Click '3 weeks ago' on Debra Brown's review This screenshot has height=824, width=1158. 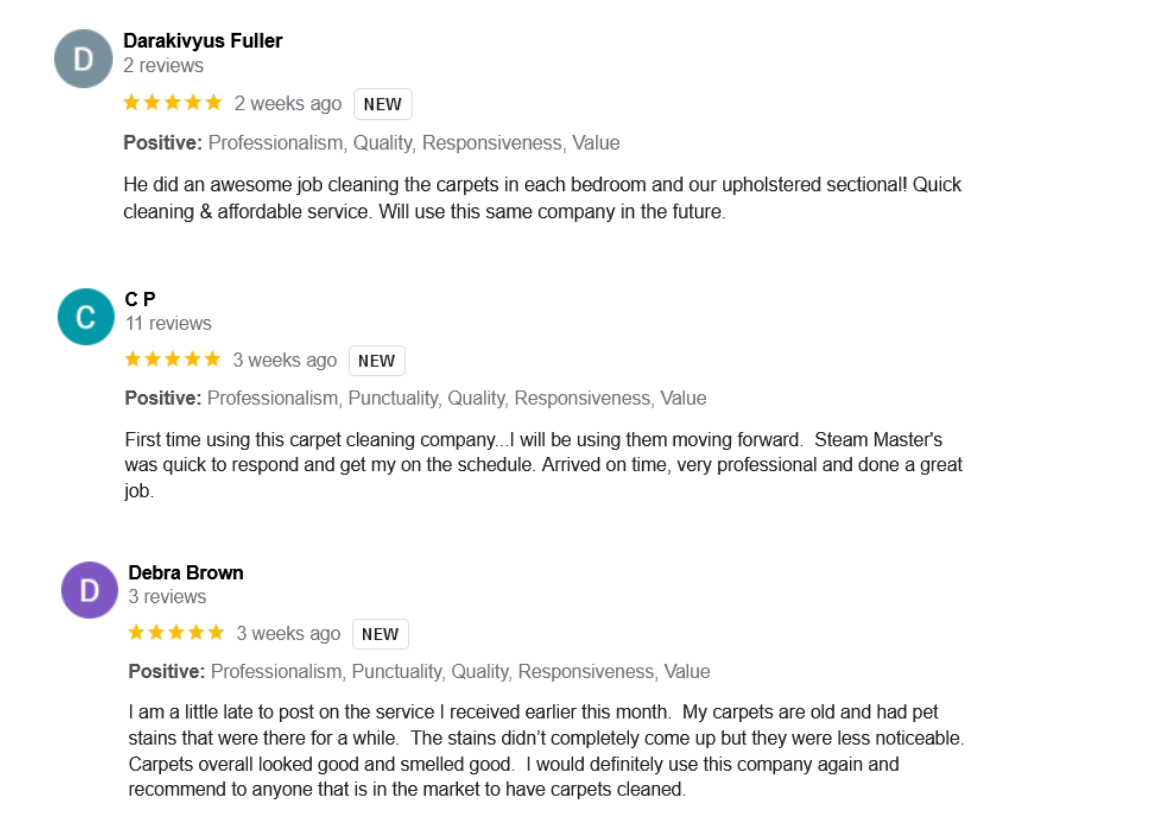289,634
